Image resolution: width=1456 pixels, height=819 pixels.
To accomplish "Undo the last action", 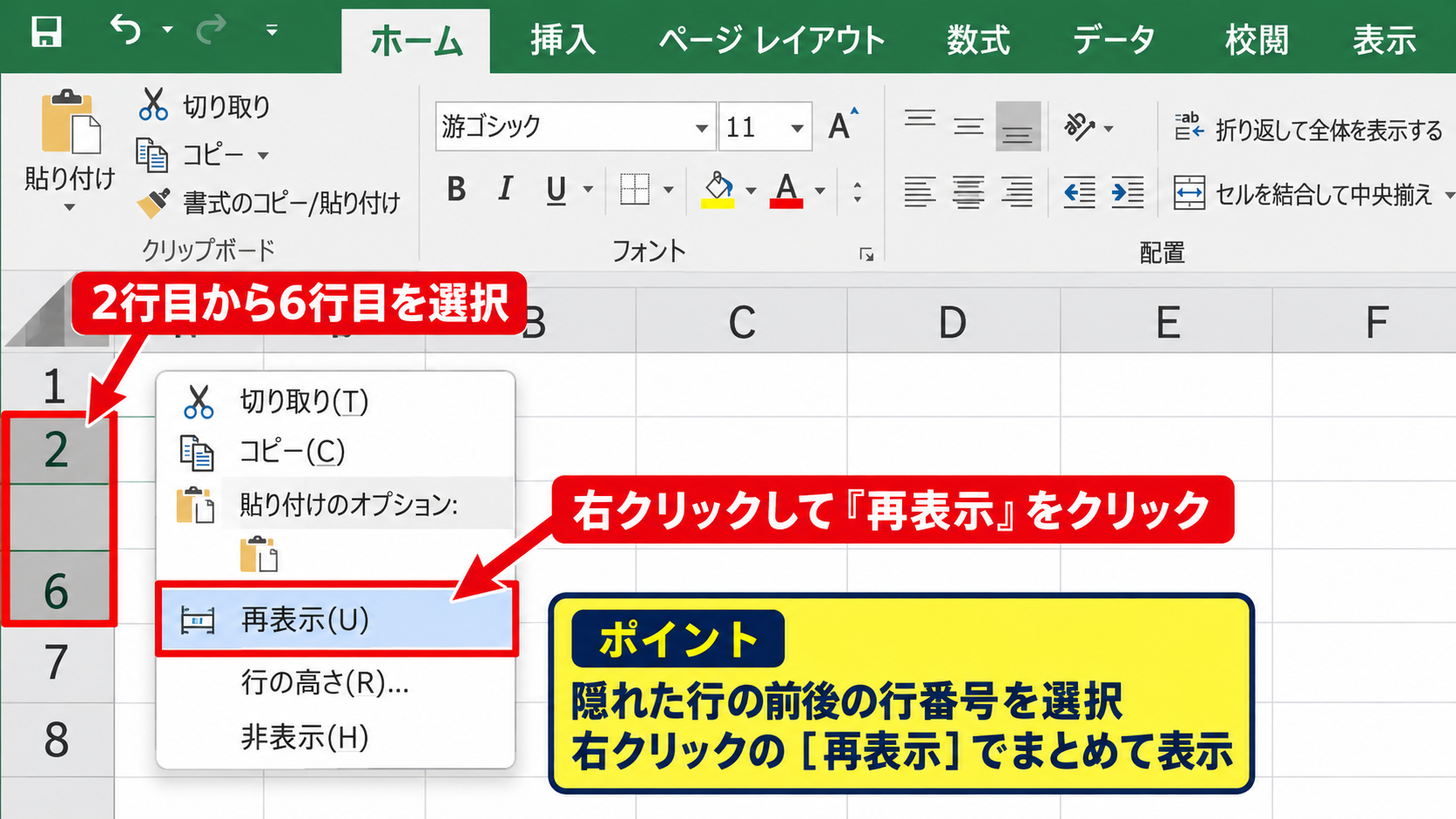I will click(x=125, y=30).
